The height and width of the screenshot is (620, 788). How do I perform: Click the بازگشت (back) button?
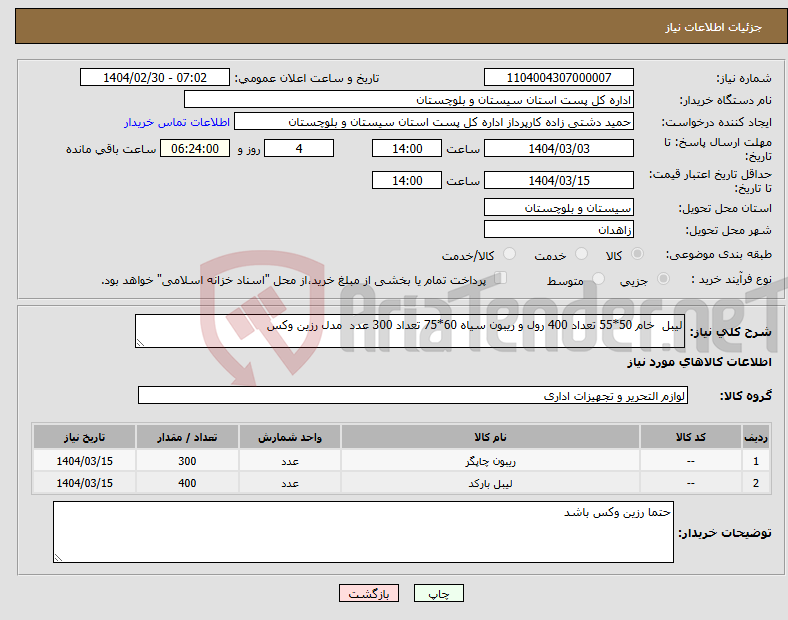click(x=369, y=593)
